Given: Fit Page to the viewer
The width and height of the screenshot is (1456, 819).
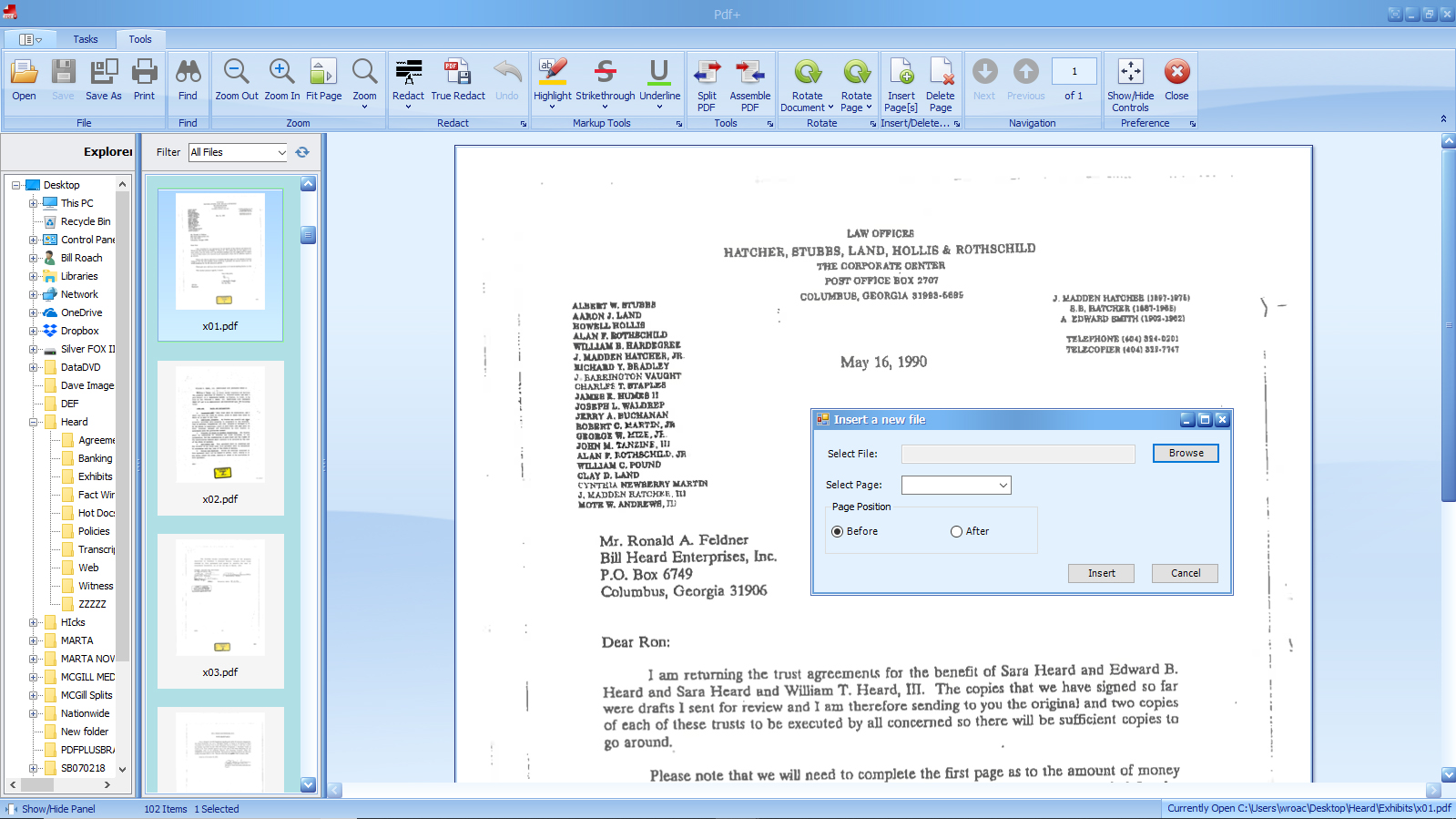Looking at the screenshot, I should point(324,79).
